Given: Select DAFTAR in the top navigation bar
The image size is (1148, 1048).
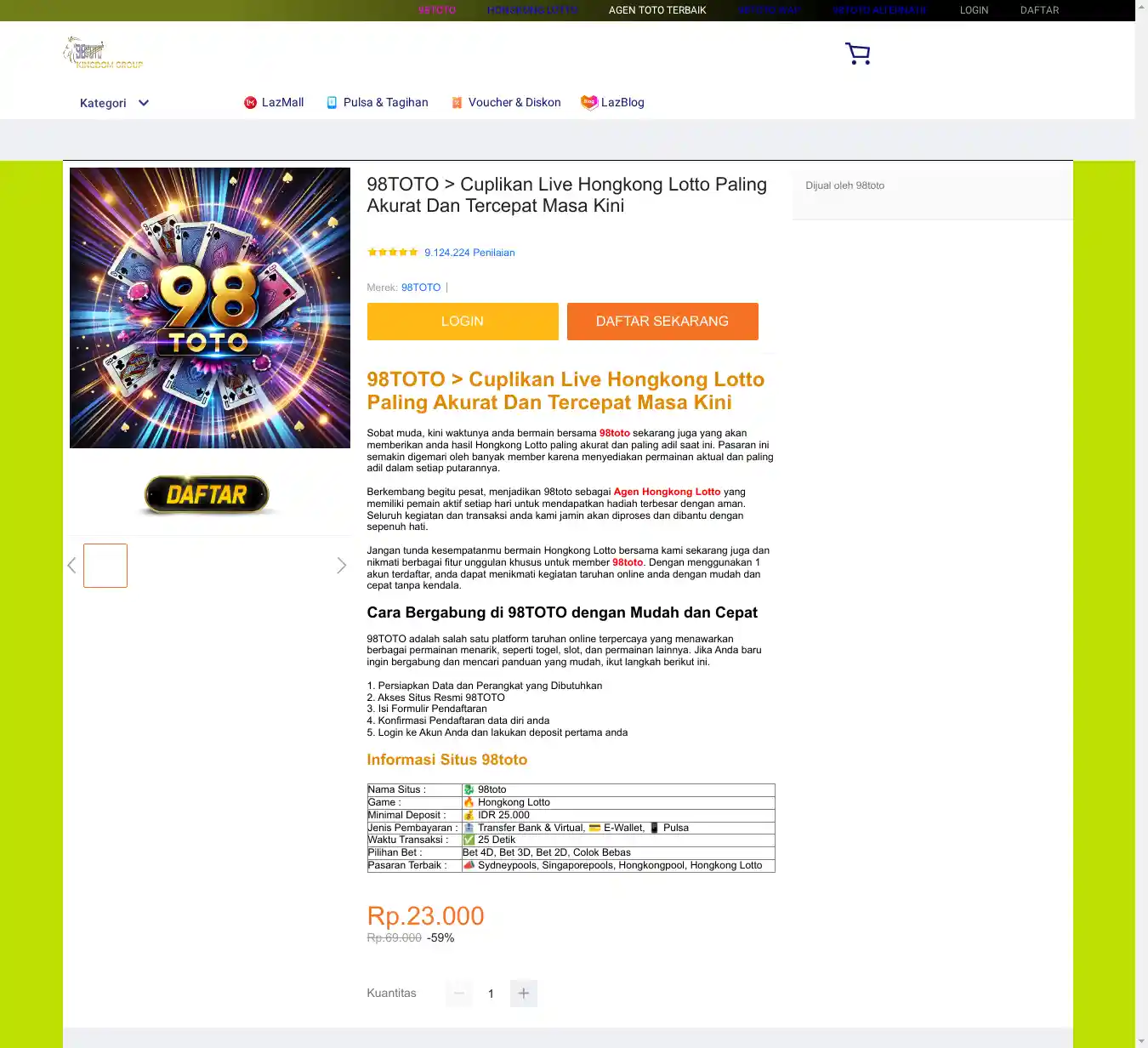Looking at the screenshot, I should coord(1039,10).
